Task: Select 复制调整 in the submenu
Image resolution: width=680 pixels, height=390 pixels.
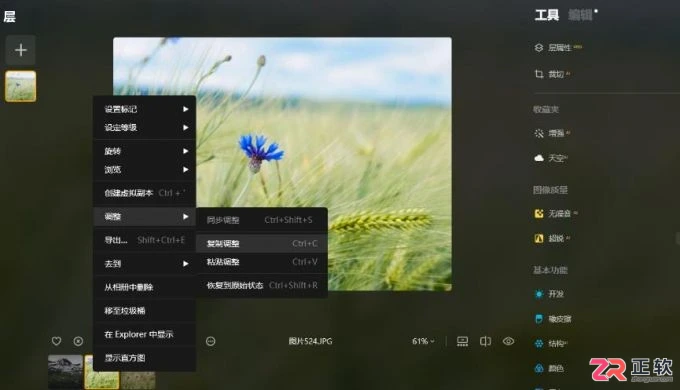Action: [x=262, y=243]
